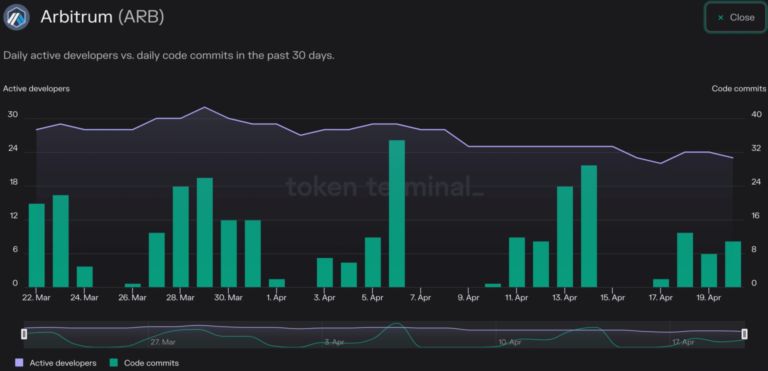Click the tall bar on 14 April

tap(589, 226)
